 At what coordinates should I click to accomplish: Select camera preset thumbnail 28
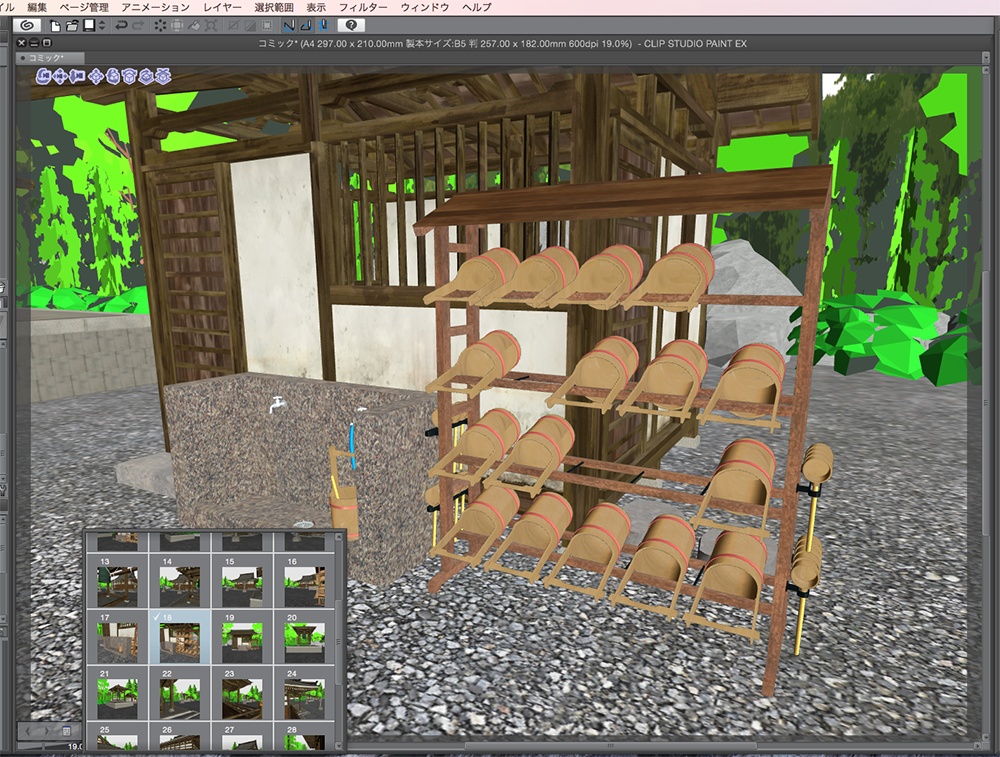(304, 737)
